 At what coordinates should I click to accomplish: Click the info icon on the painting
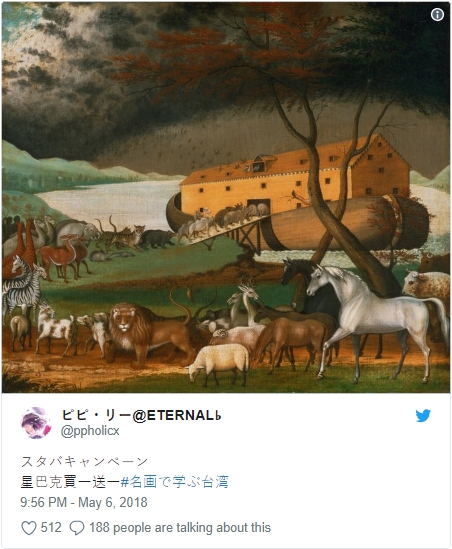437,15
